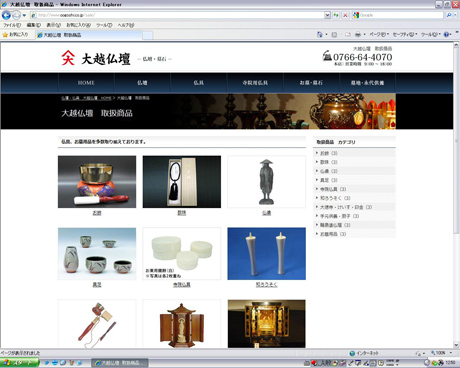Open the monk statue product thumbnail

point(266,182)
